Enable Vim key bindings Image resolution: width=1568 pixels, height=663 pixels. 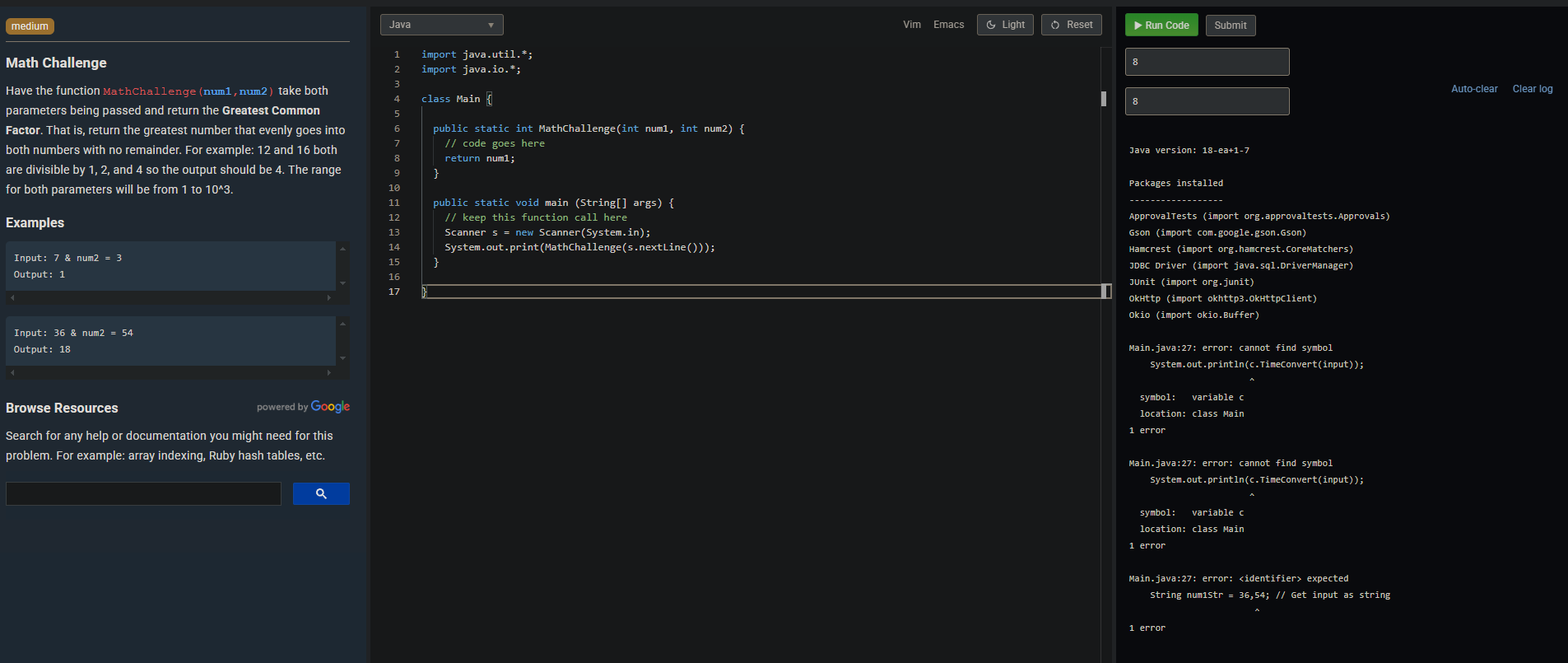pyautogui.click(x=911, y=25)
